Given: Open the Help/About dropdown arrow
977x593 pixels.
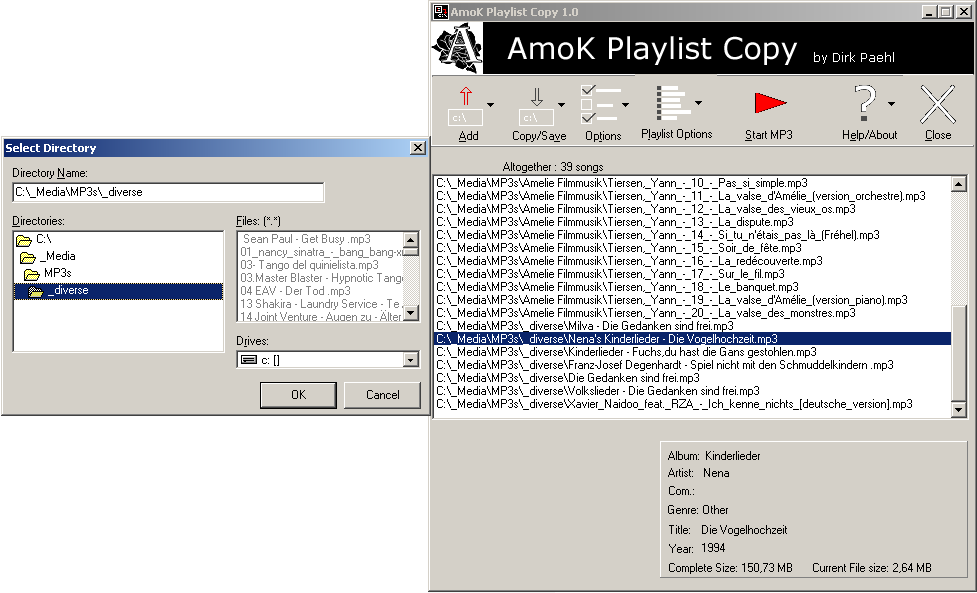Looking at the screenshot, I should pos(892,104).
